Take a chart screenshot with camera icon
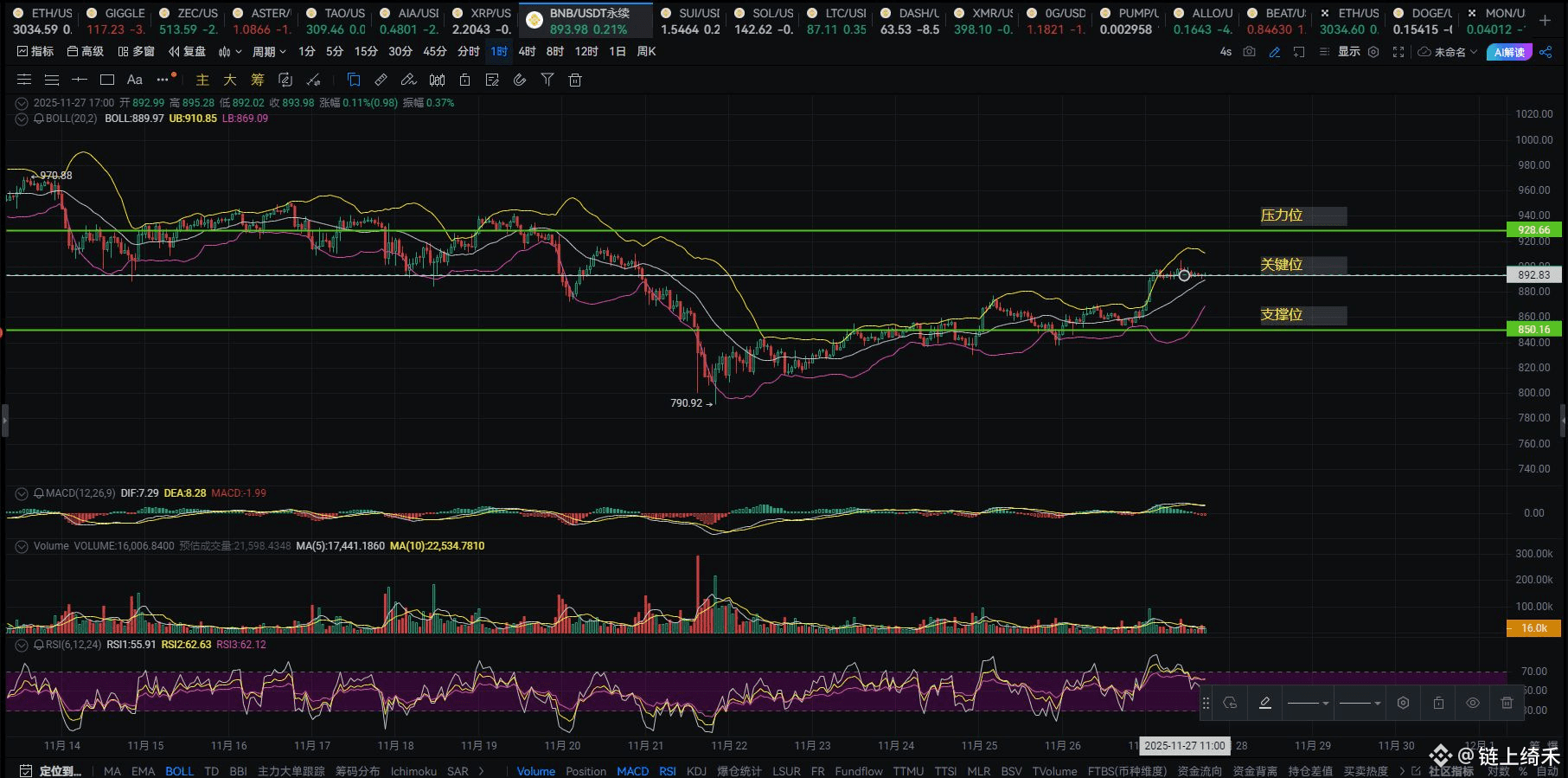The image size is (1568, 778). [x=1249, y=52]
